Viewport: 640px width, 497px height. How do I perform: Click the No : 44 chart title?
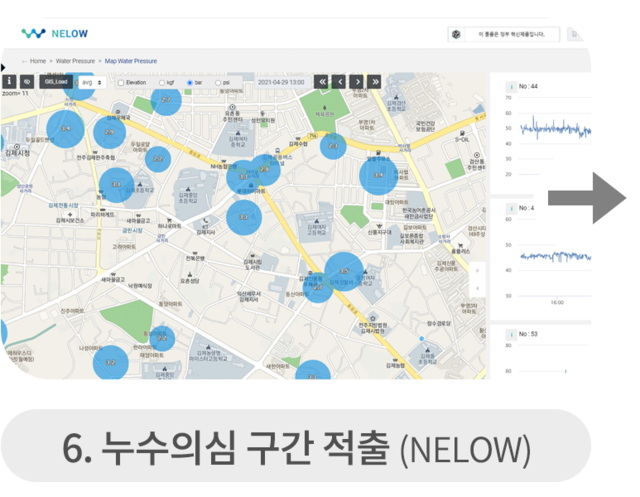528,87
